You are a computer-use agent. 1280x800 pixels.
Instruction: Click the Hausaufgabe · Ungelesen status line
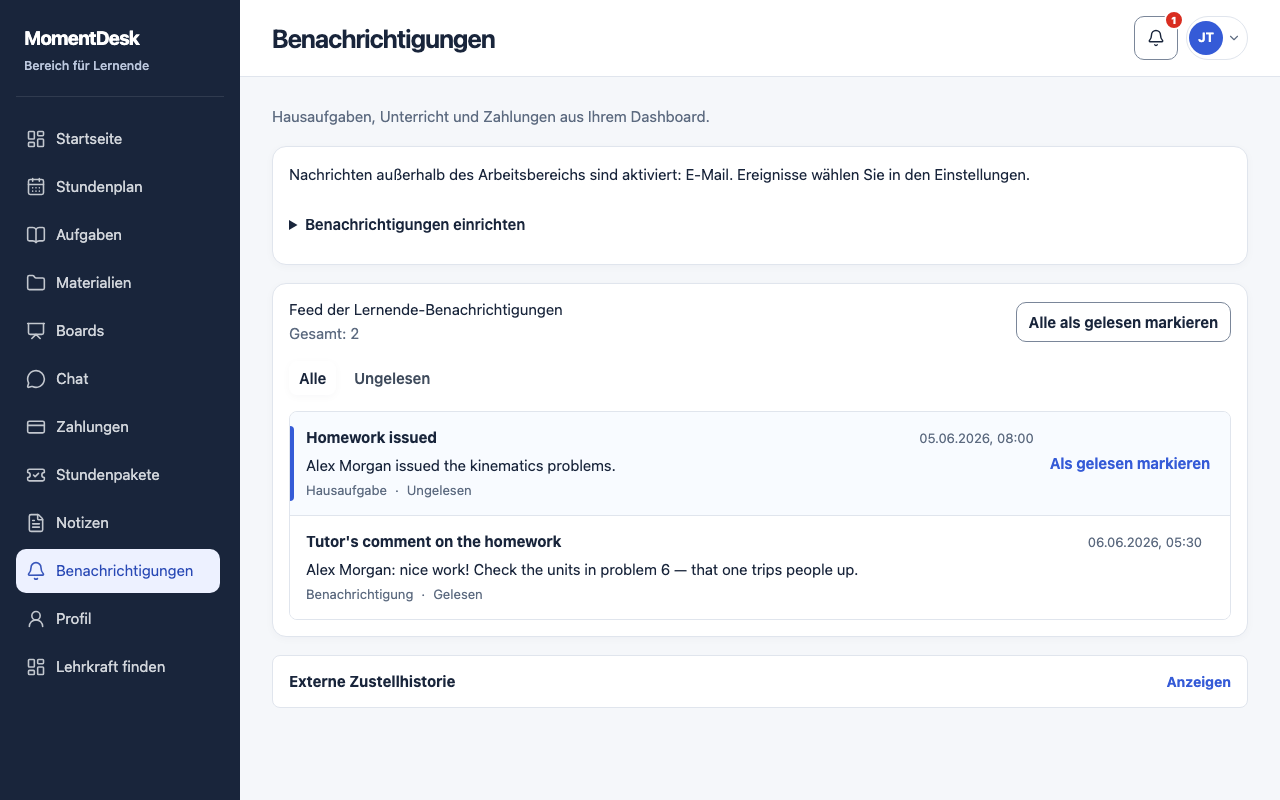pos(389,491)
